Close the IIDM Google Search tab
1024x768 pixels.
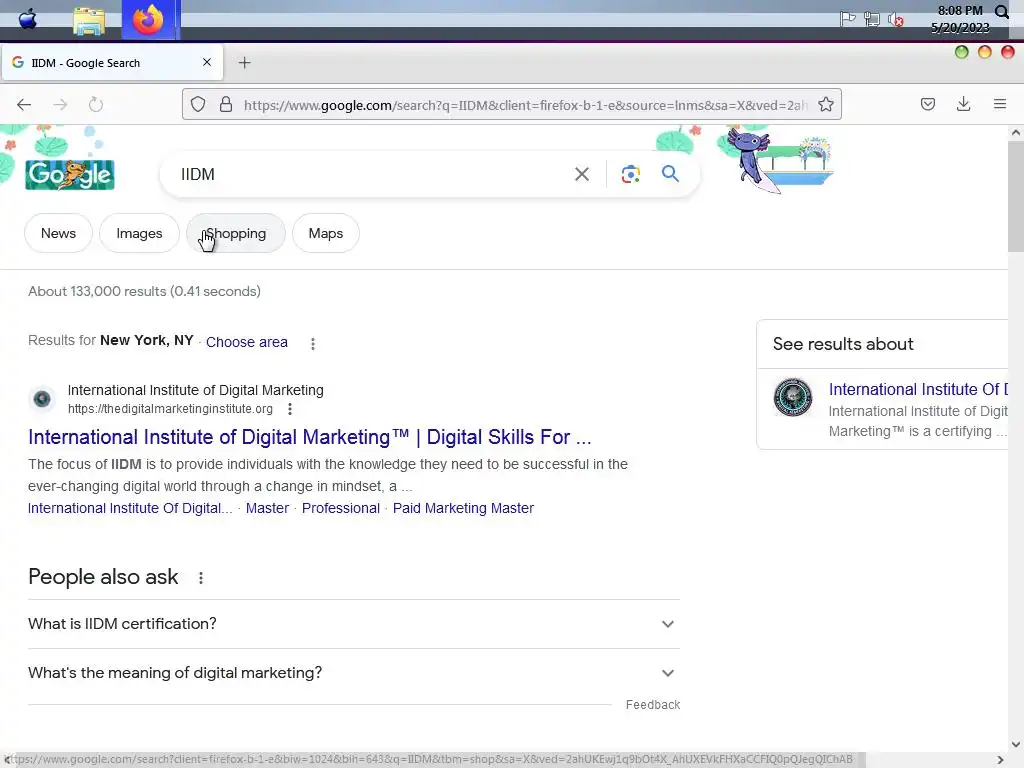tap(207, 62)
